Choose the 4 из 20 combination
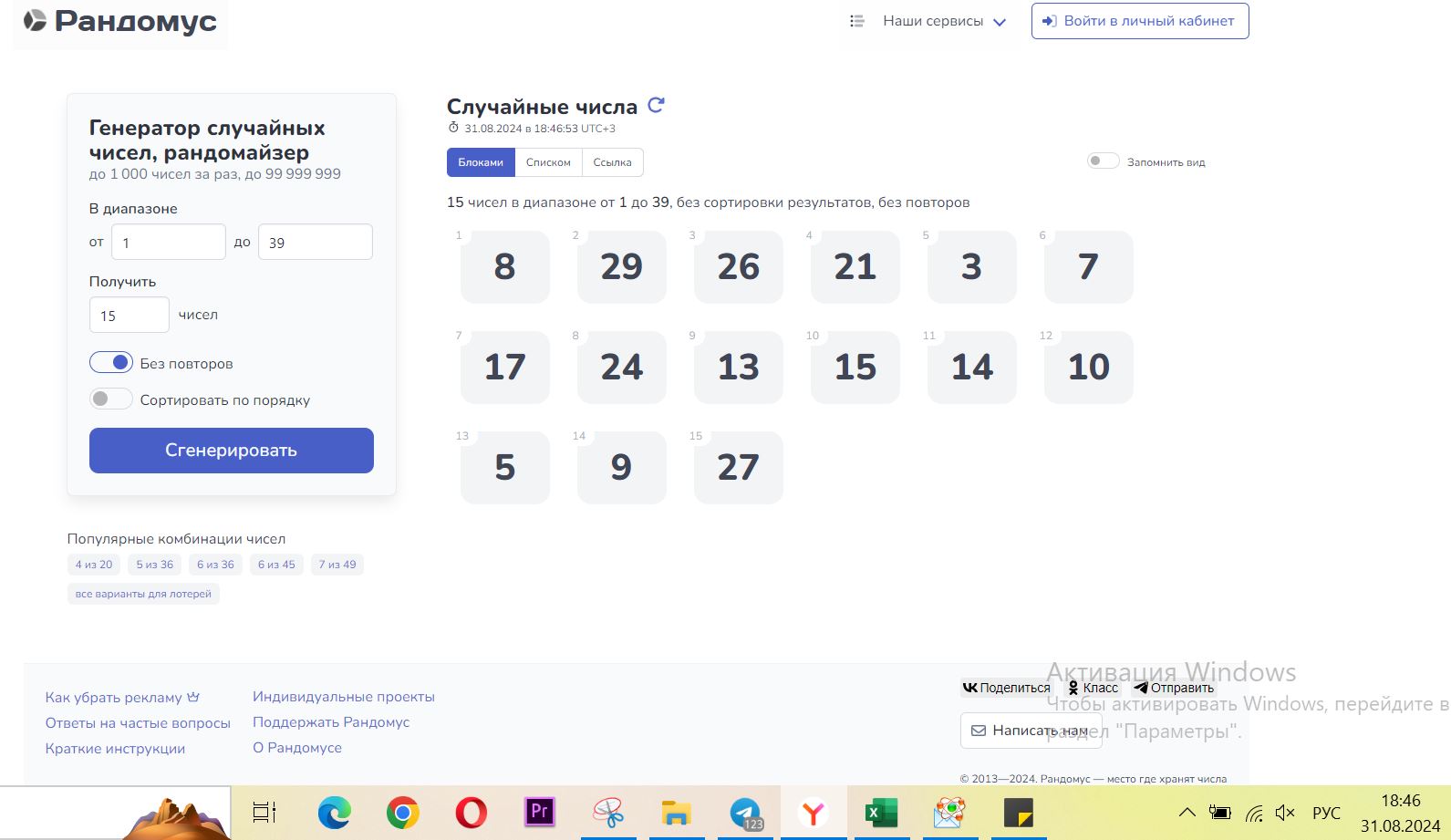The height and width of the screenshot is (840, 1451). (94, 565)
